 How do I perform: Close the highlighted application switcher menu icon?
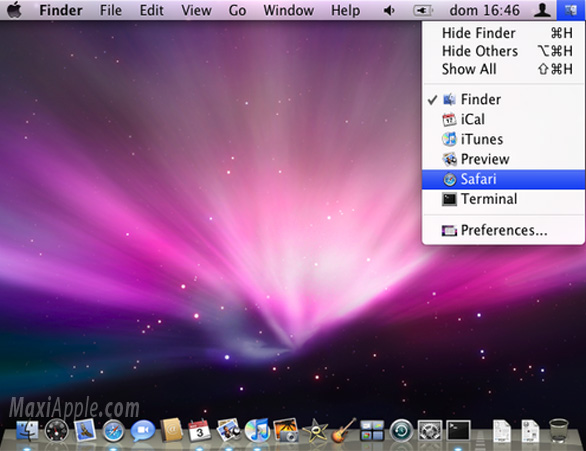571,10
